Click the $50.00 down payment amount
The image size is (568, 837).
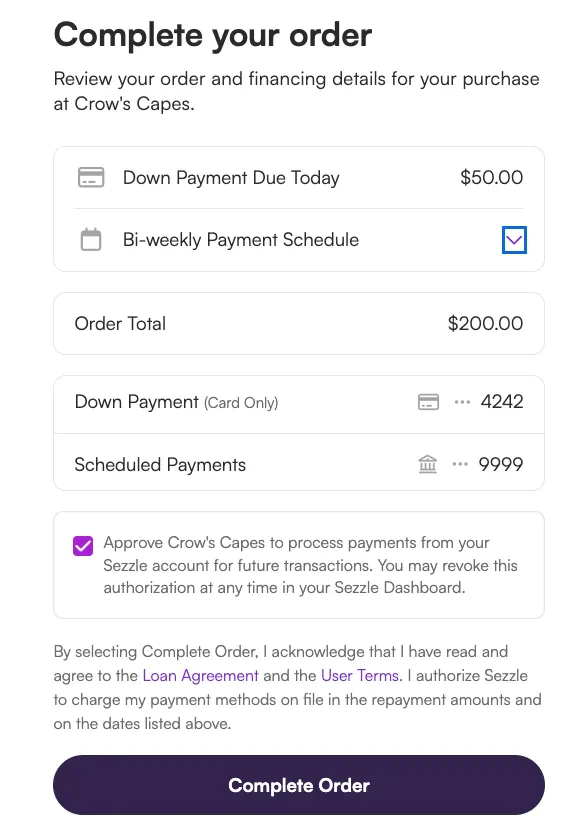[492, 177]
